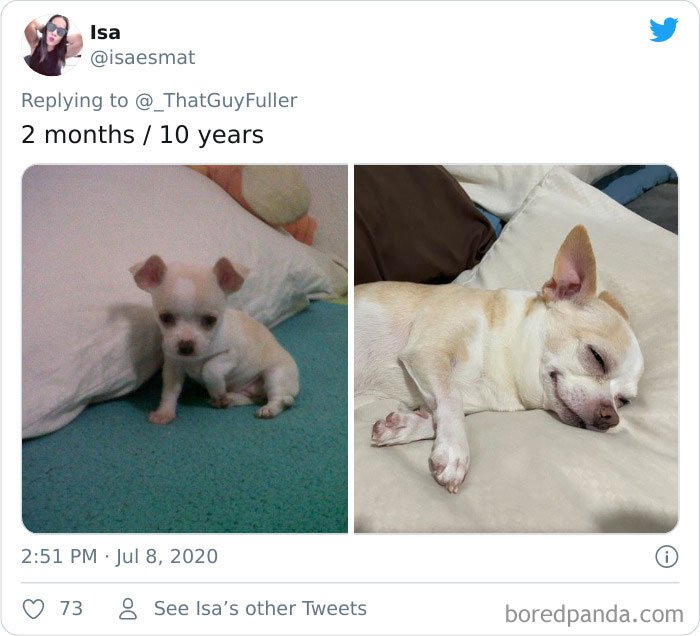Visit the @_ThatGuyFuller mention
This screenshot has width=700, height=636.
216,100
